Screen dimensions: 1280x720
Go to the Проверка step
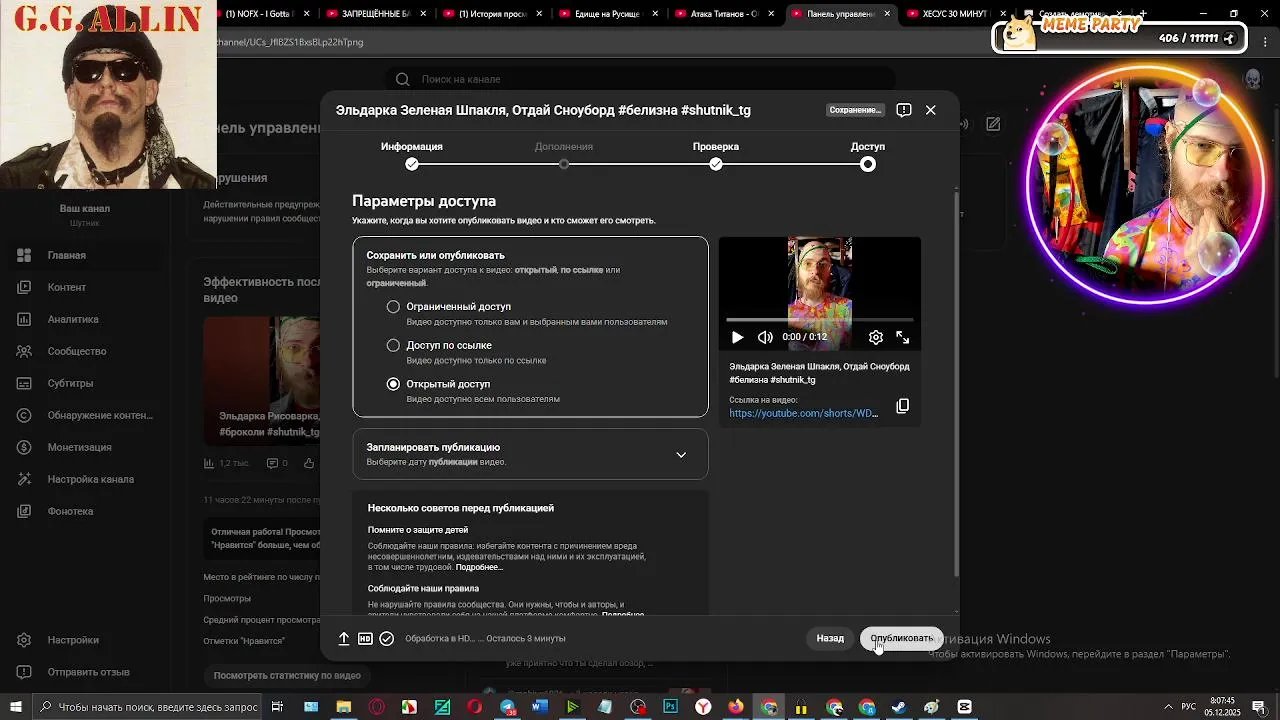(716, 154)
